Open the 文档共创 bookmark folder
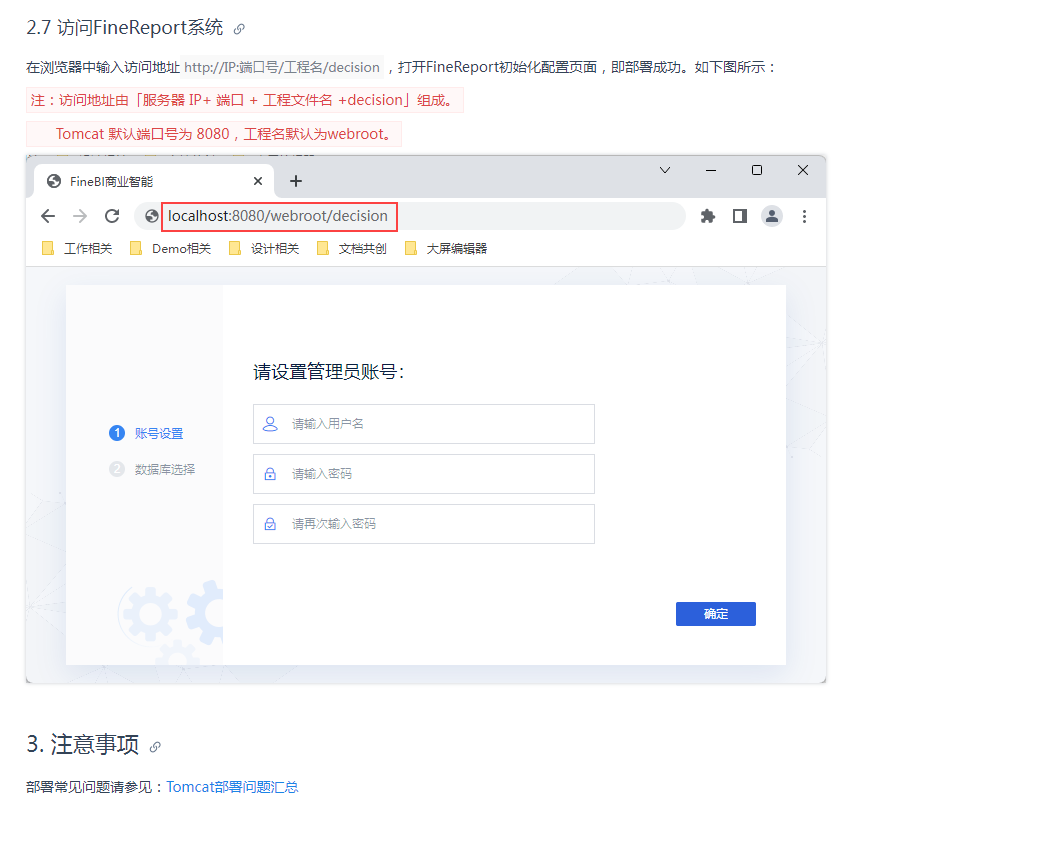Viewport: 1044px width, 846px height. [352, 248]
